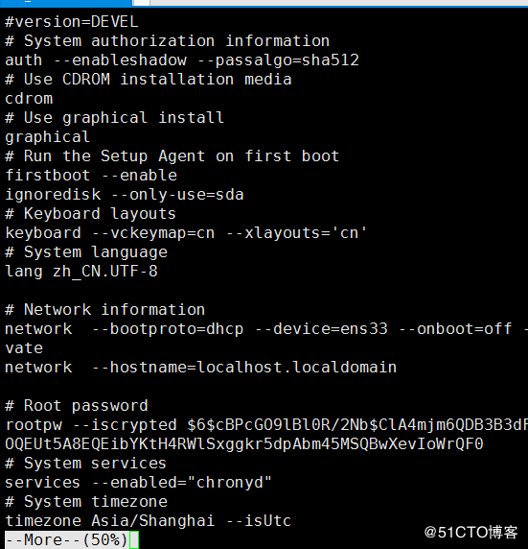The width and height of the screenshot is (528, 549).
Task: Click the services --enabled="chronyd" line
Action: pyautogui.click(x=138, y=482)
